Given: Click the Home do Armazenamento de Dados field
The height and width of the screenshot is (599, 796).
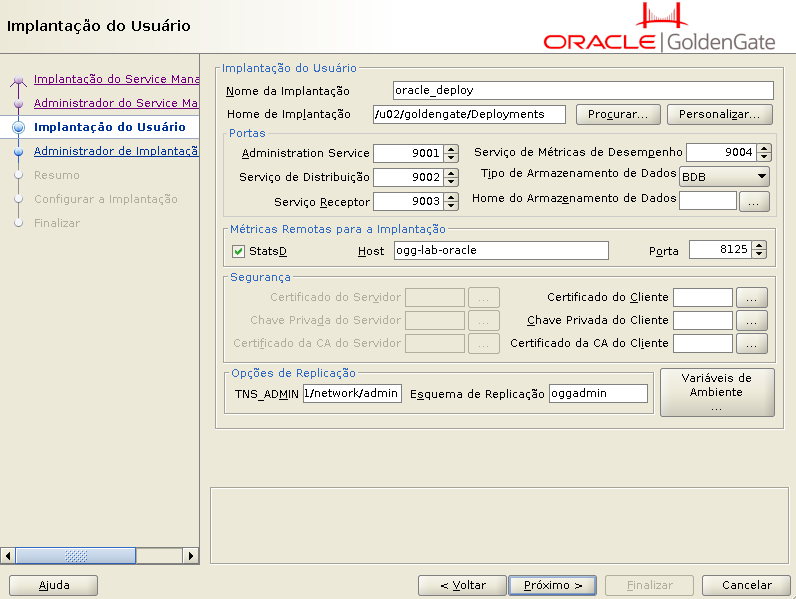Looking at the screenshot, I should pyautogui.click(x=708, y=201).
